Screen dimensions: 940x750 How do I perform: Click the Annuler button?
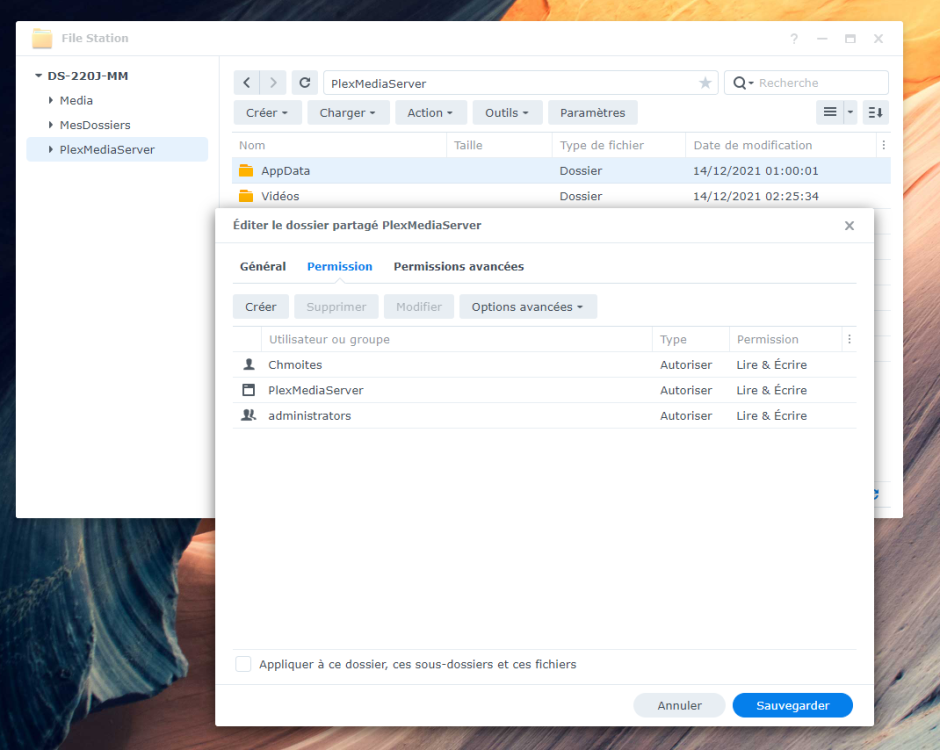tap(679, 705)
